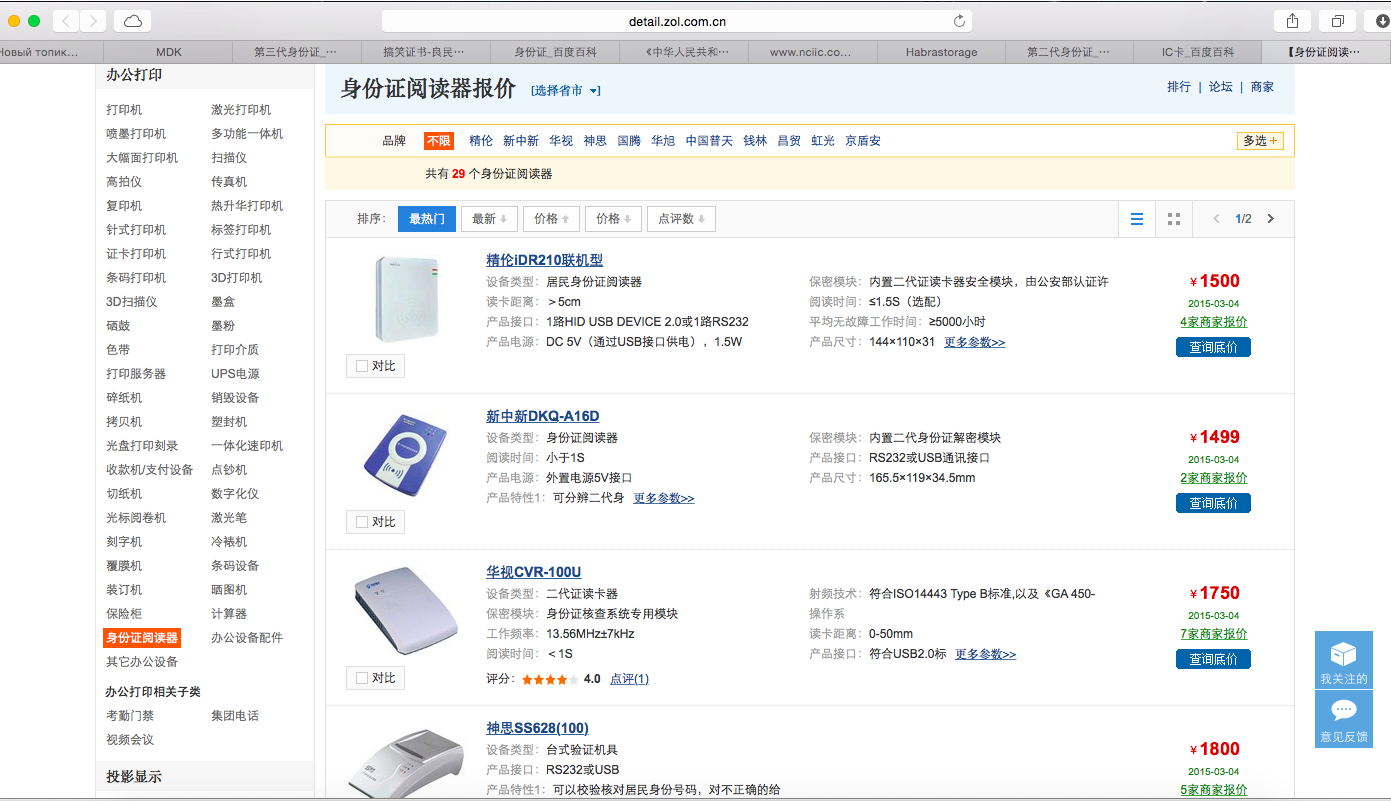
Task: Click the 4.0 star rating of 华视CVR-100U
Action: coord(561,679)
